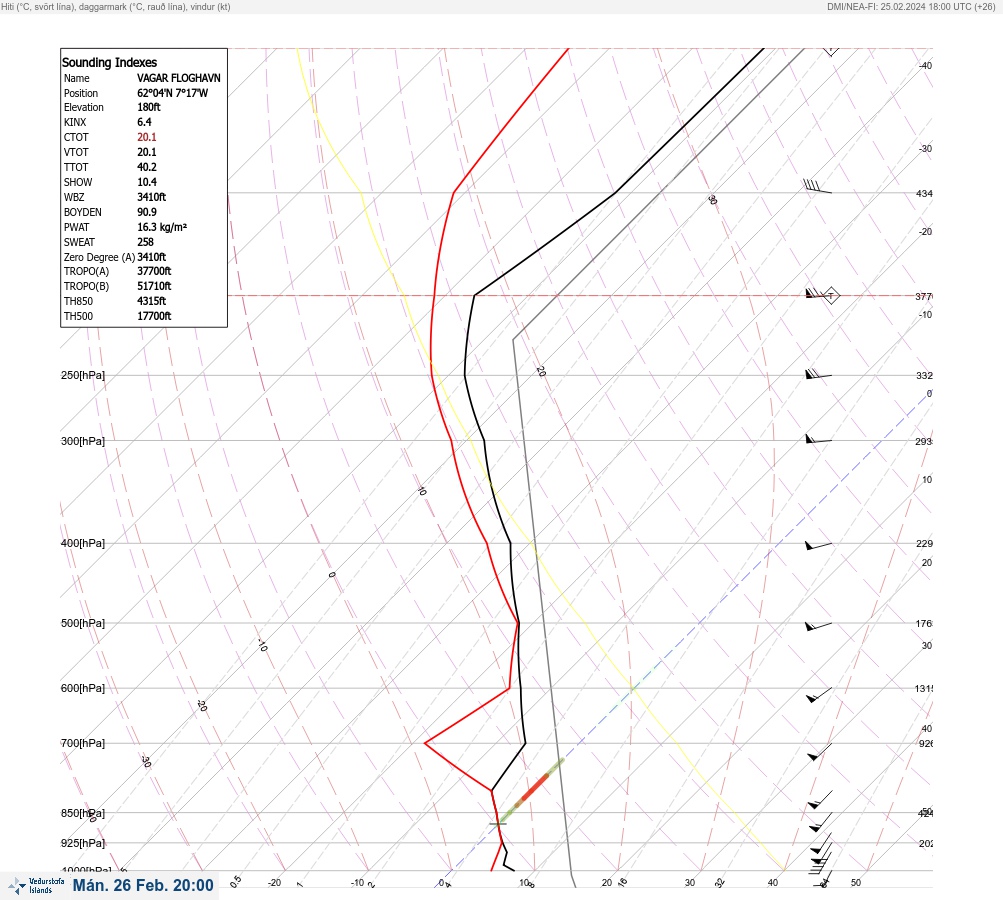Image resolution: width=1003 pixels, height=900 pixels.
Task: Click the Elevation value 180ft
Action: coord(148,107)
